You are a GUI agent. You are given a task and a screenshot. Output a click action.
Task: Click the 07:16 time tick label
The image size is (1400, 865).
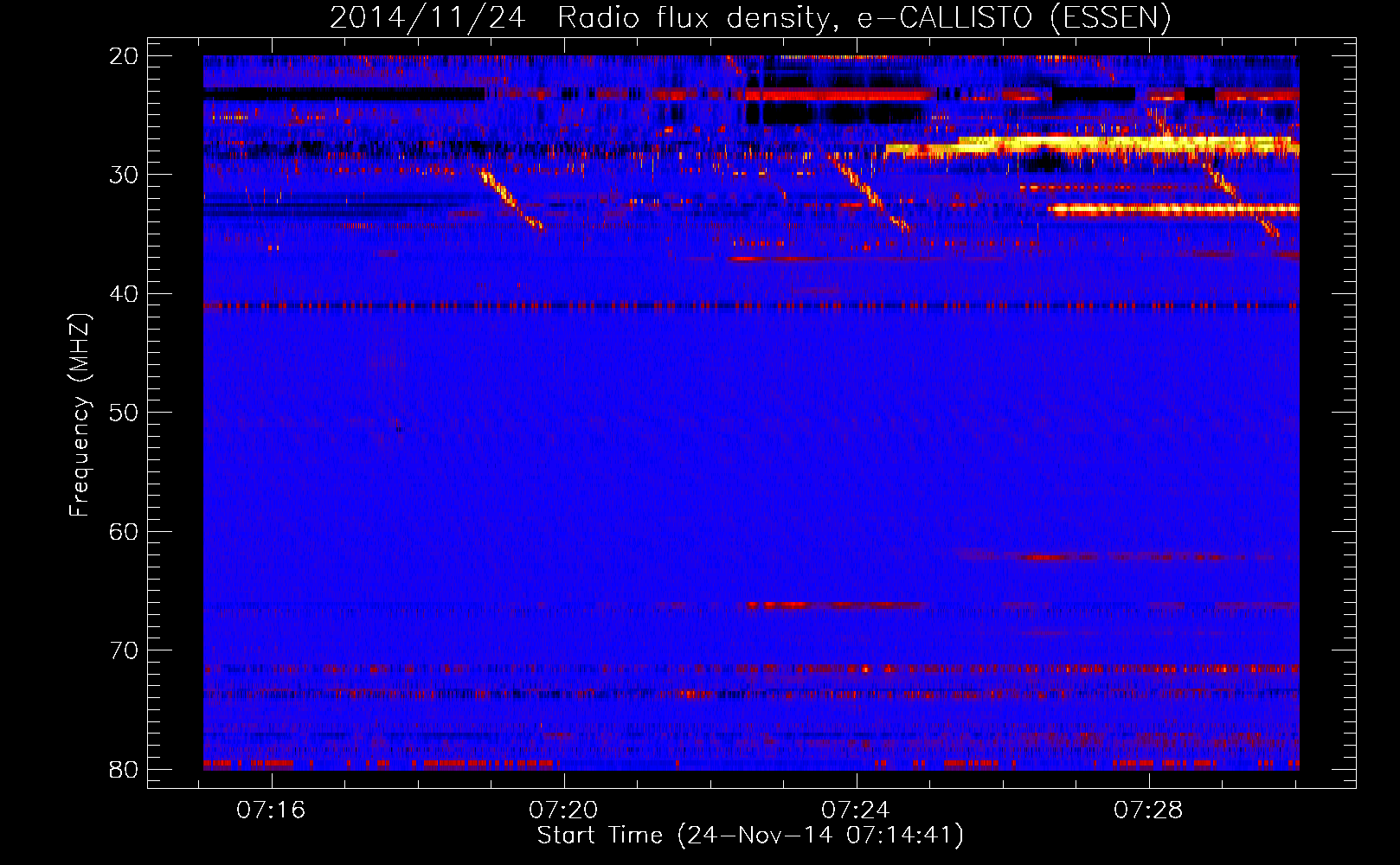pos(272,811)
